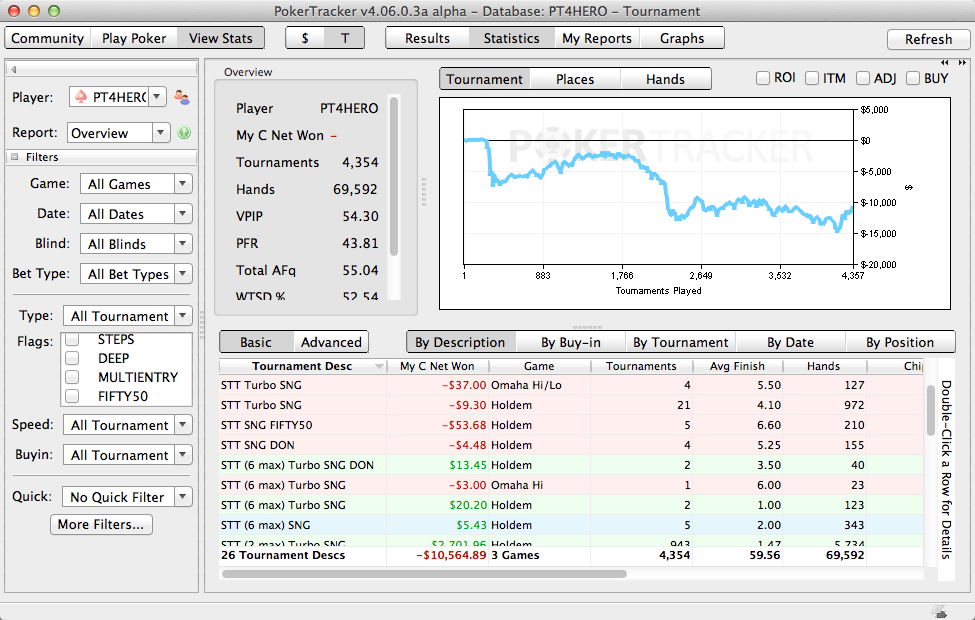Open the Results tab
The width and height of the screenshot is (975, 620).
[427, 38]
